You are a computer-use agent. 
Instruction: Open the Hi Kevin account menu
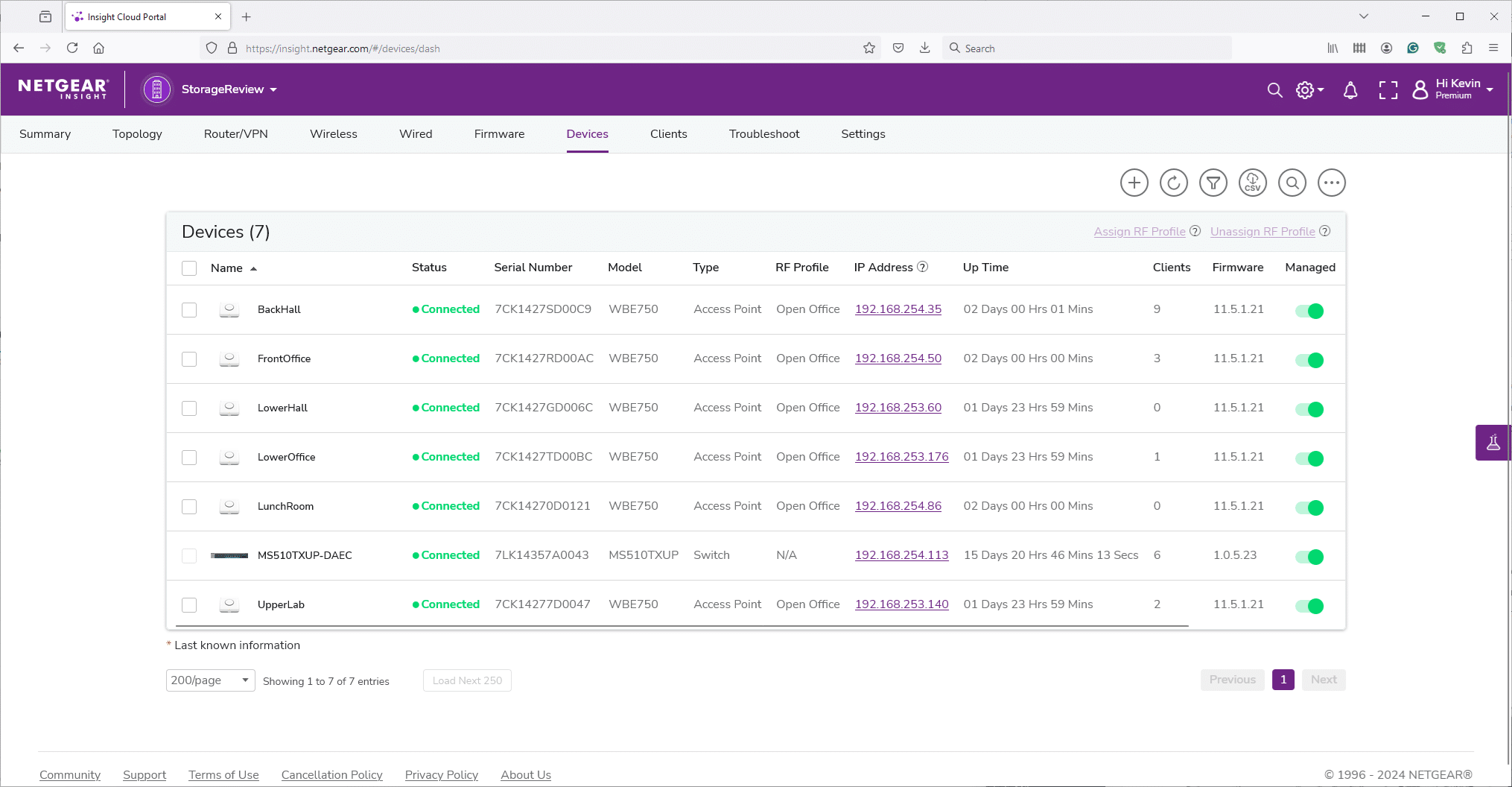tap(1453, 89)
